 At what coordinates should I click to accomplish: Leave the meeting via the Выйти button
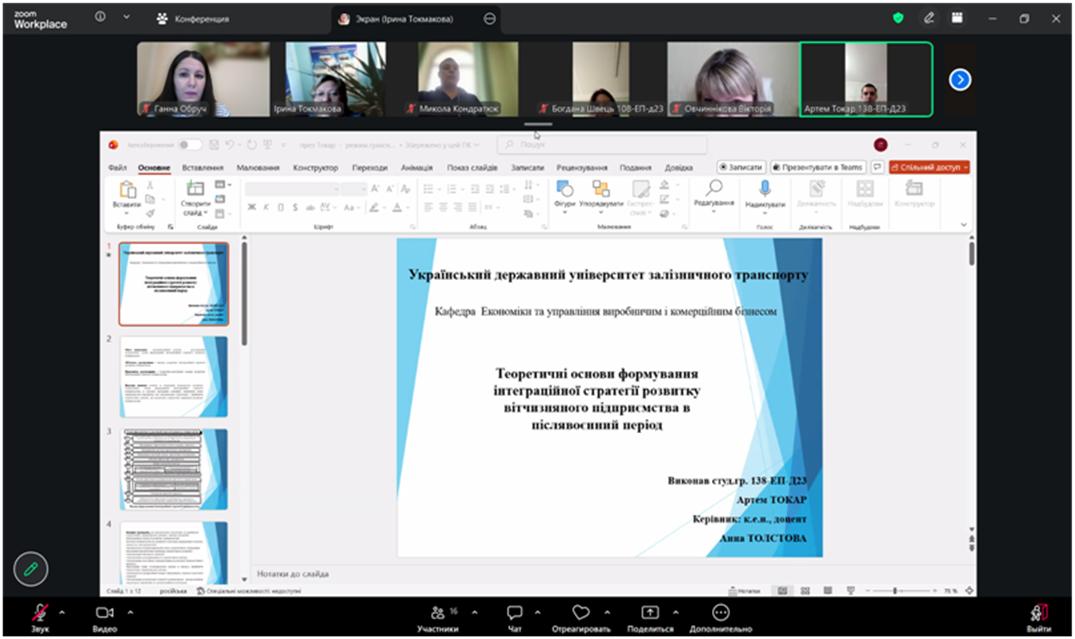pyautogui.click(x=1038, y=612)
